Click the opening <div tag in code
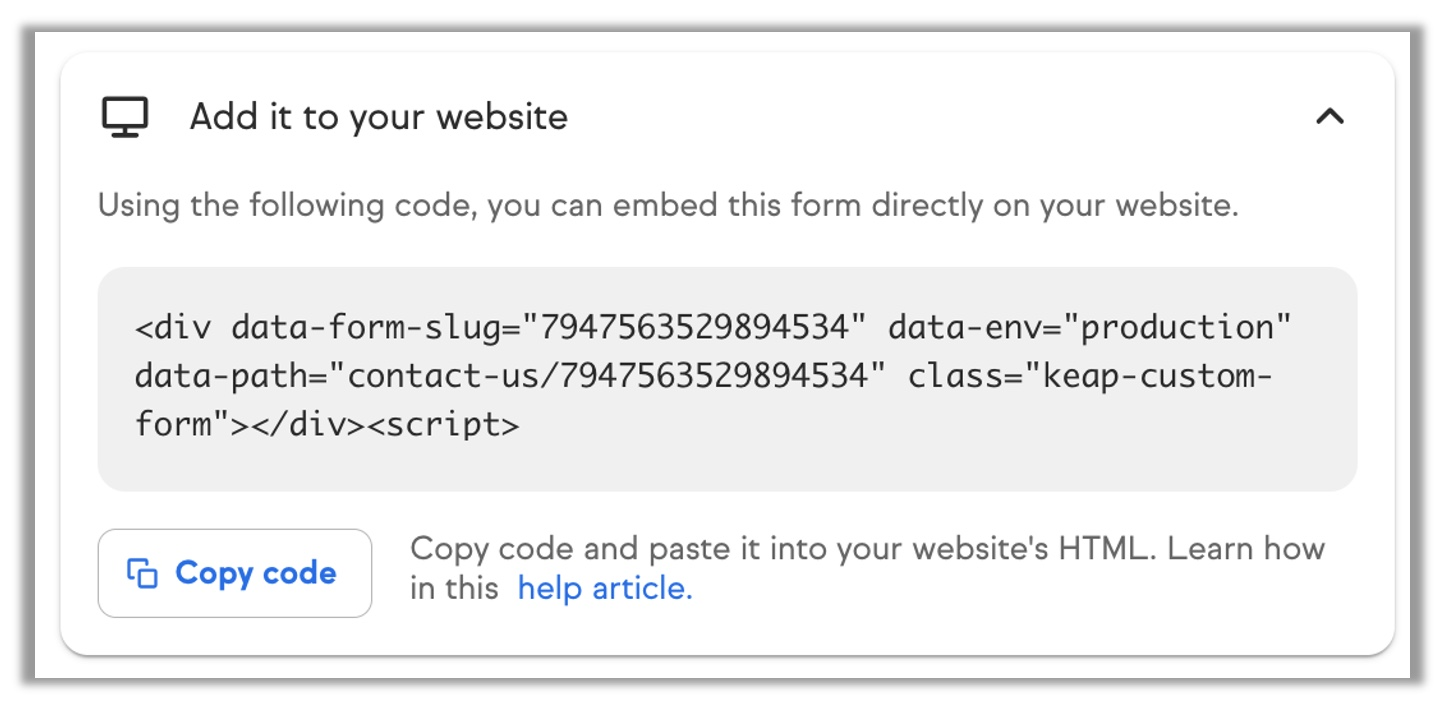The height and width of the screenshot is (710, 1444). (173, 327)
